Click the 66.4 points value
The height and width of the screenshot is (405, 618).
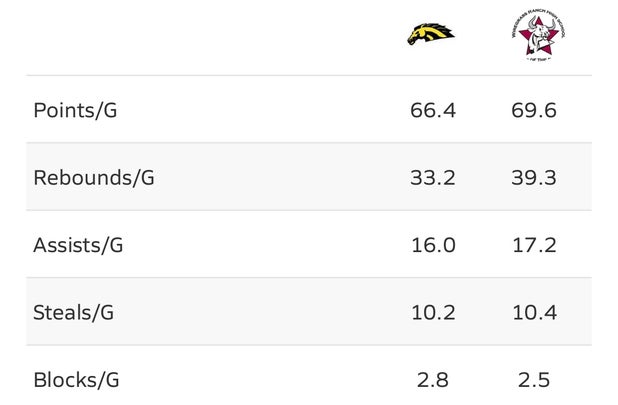coord(433,110)
